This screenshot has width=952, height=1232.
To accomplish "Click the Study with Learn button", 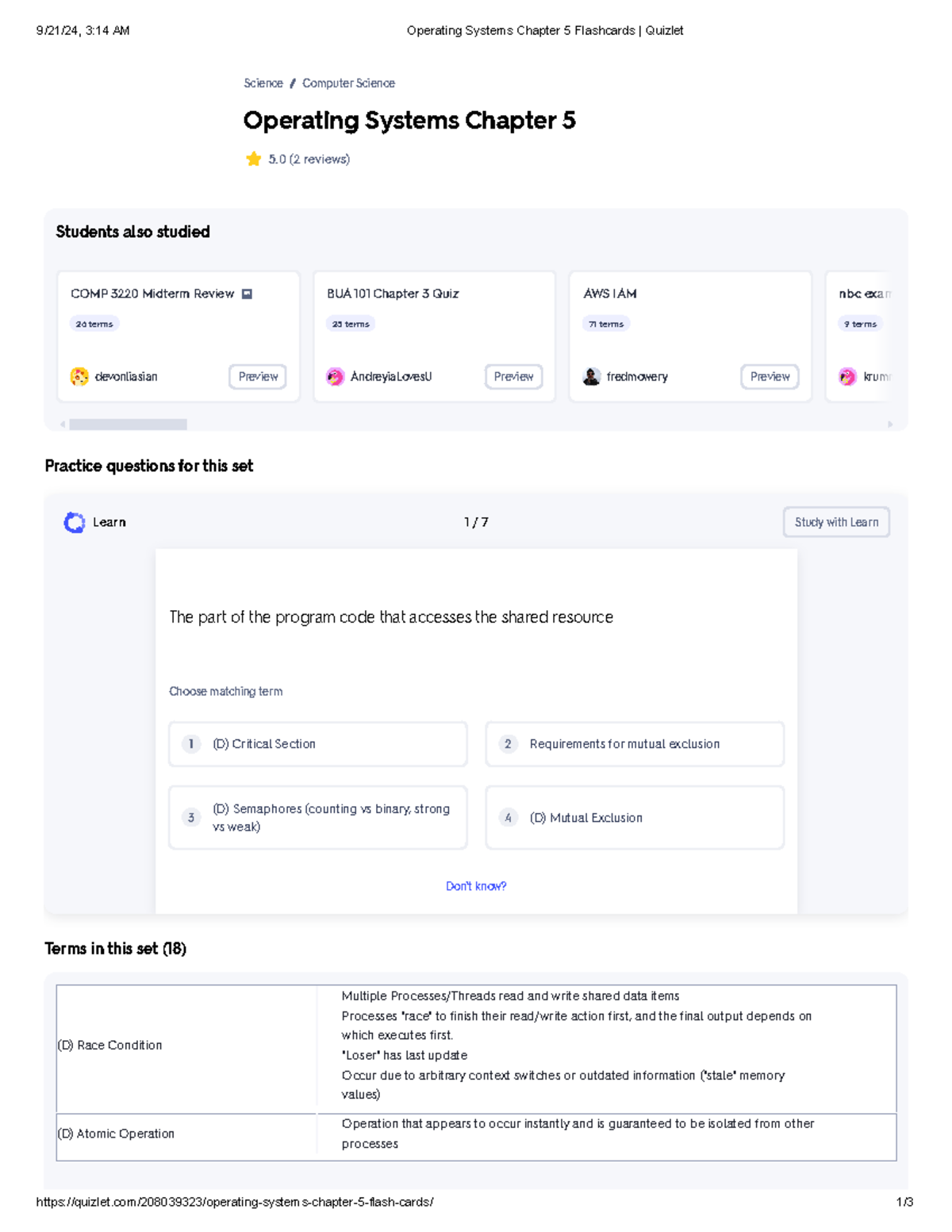I will (836, 522).
